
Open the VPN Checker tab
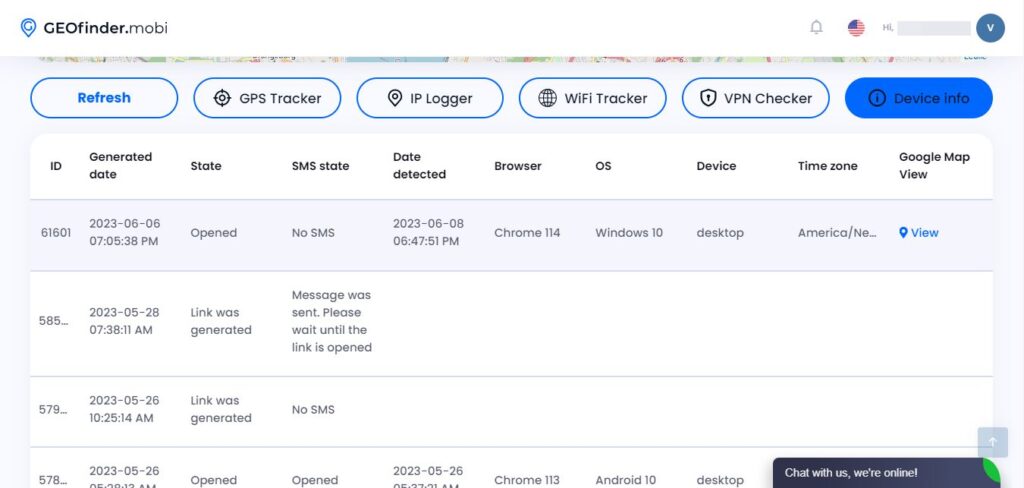pyautogui.click(x=756, y=98)
